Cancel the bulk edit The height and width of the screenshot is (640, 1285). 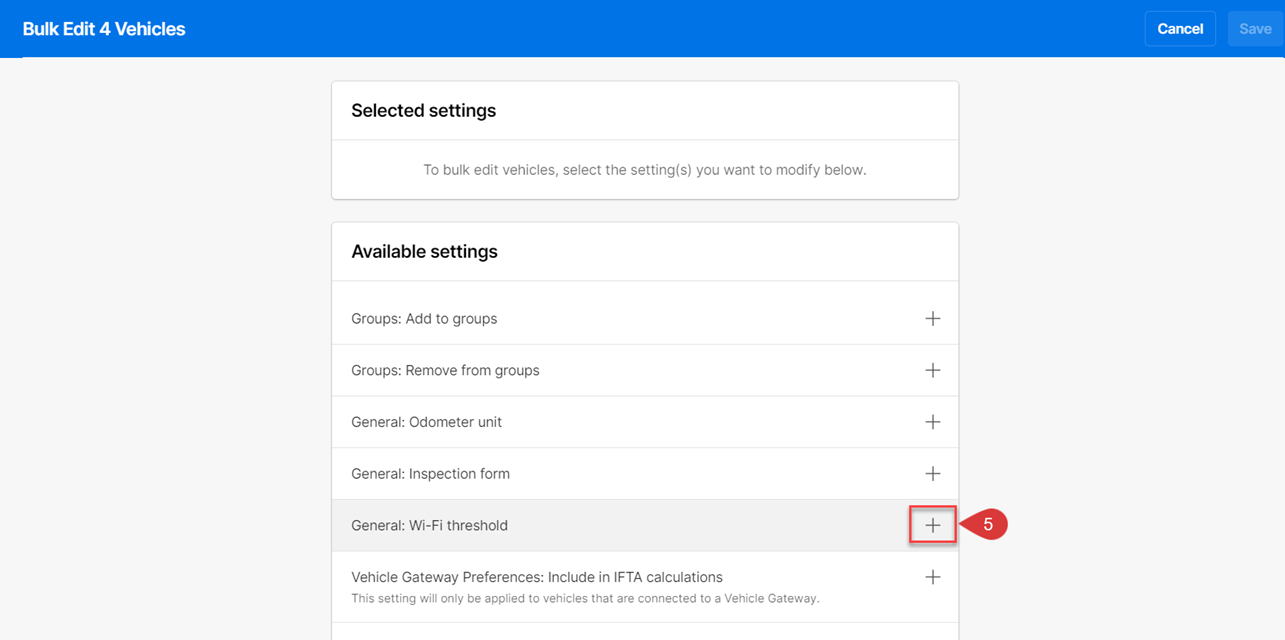coord(1180,29)
